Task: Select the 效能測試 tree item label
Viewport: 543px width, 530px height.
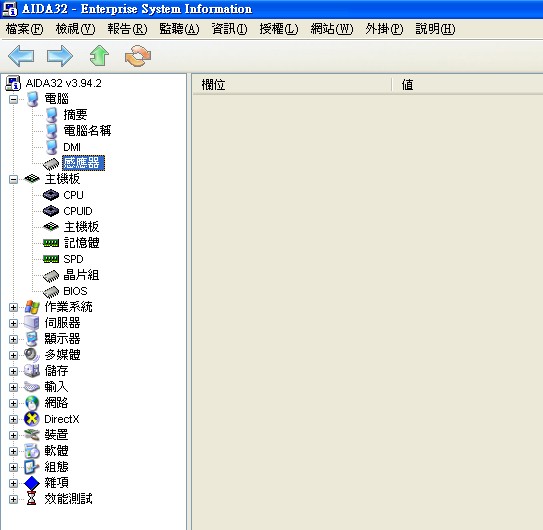Action: [69, 499]
